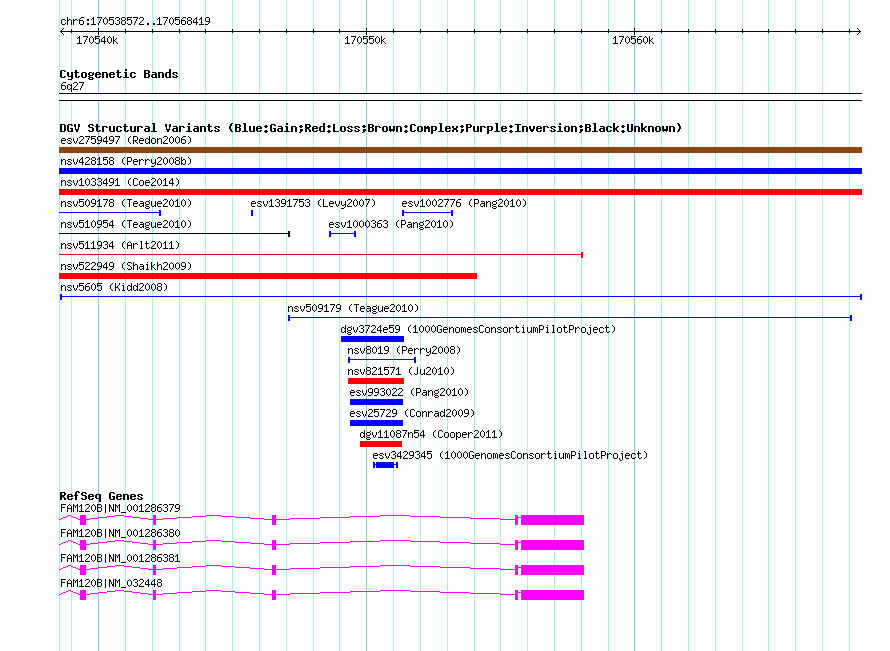Click the nsv8019 (Perry2008) label
This screenshot has width=890, height=651.
coord(404,350)
